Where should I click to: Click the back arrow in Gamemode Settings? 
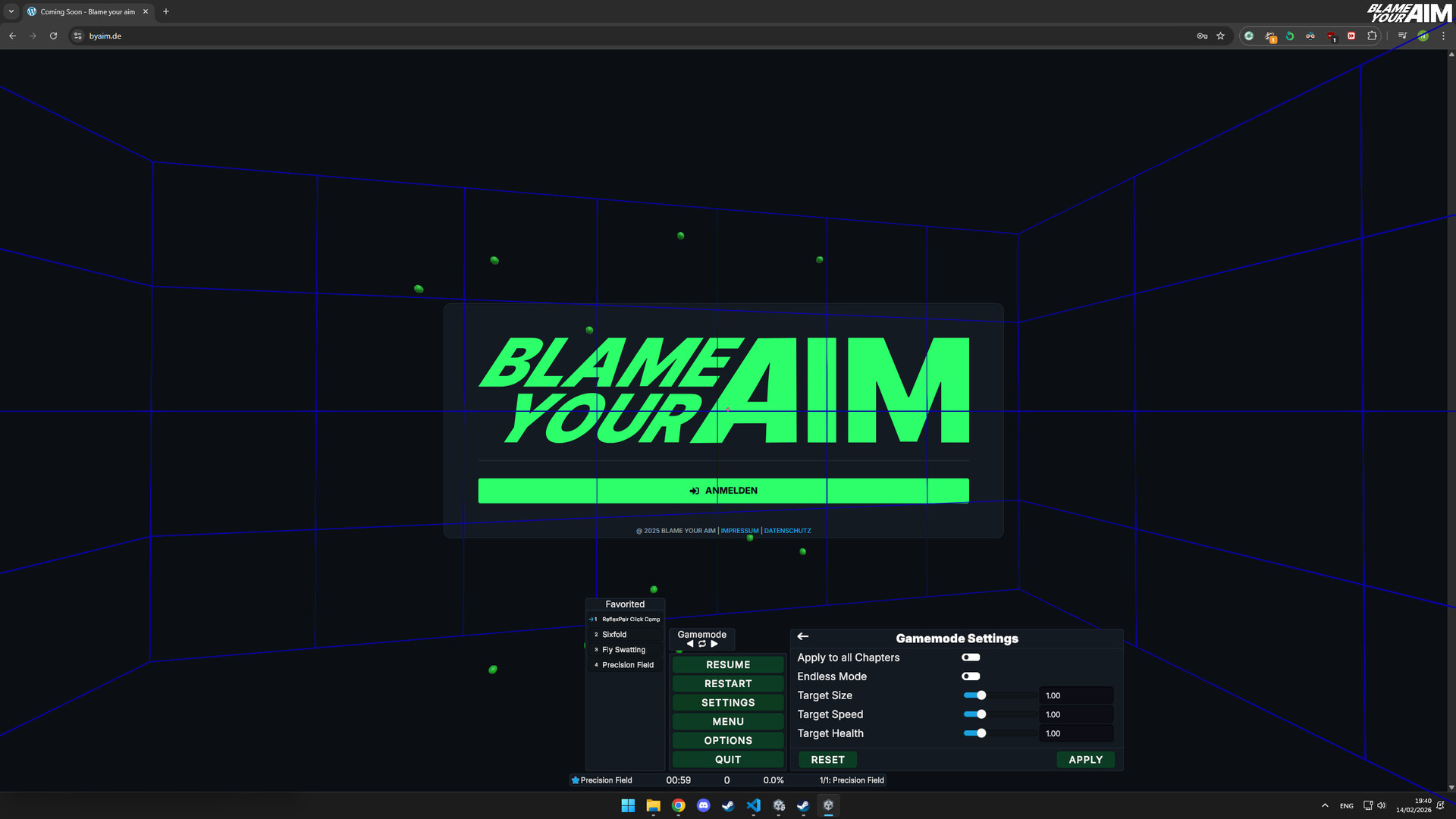coord(803,637)
